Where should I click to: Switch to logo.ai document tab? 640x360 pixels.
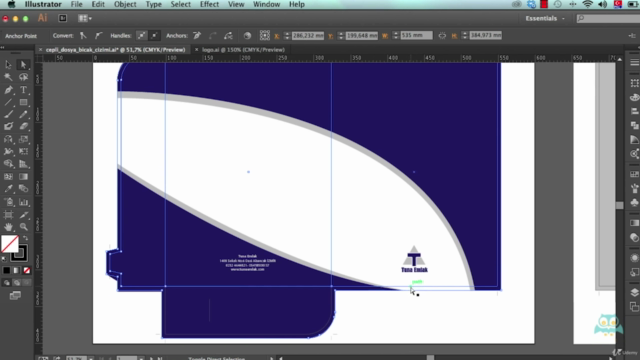pos(243,49)
